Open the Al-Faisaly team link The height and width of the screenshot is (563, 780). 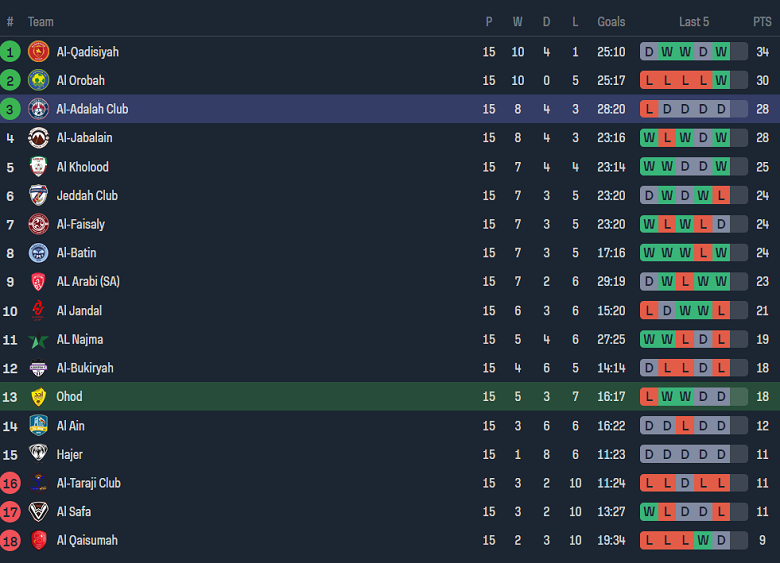80,224
